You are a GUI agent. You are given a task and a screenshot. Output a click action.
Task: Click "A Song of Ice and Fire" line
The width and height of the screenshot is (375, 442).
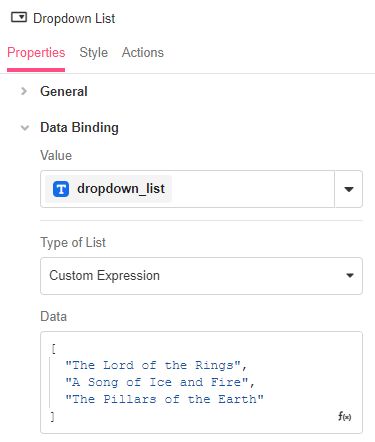[160, 382]
